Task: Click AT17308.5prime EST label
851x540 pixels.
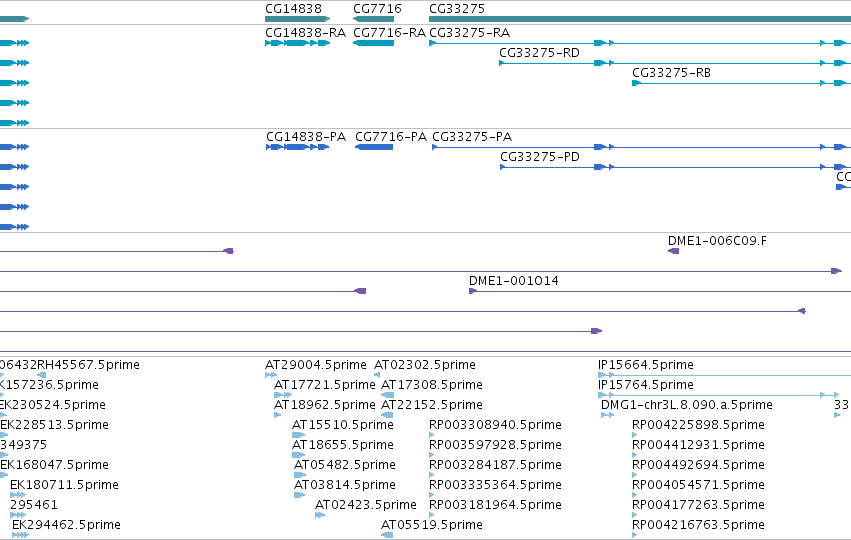Action: tap(432, 385)
